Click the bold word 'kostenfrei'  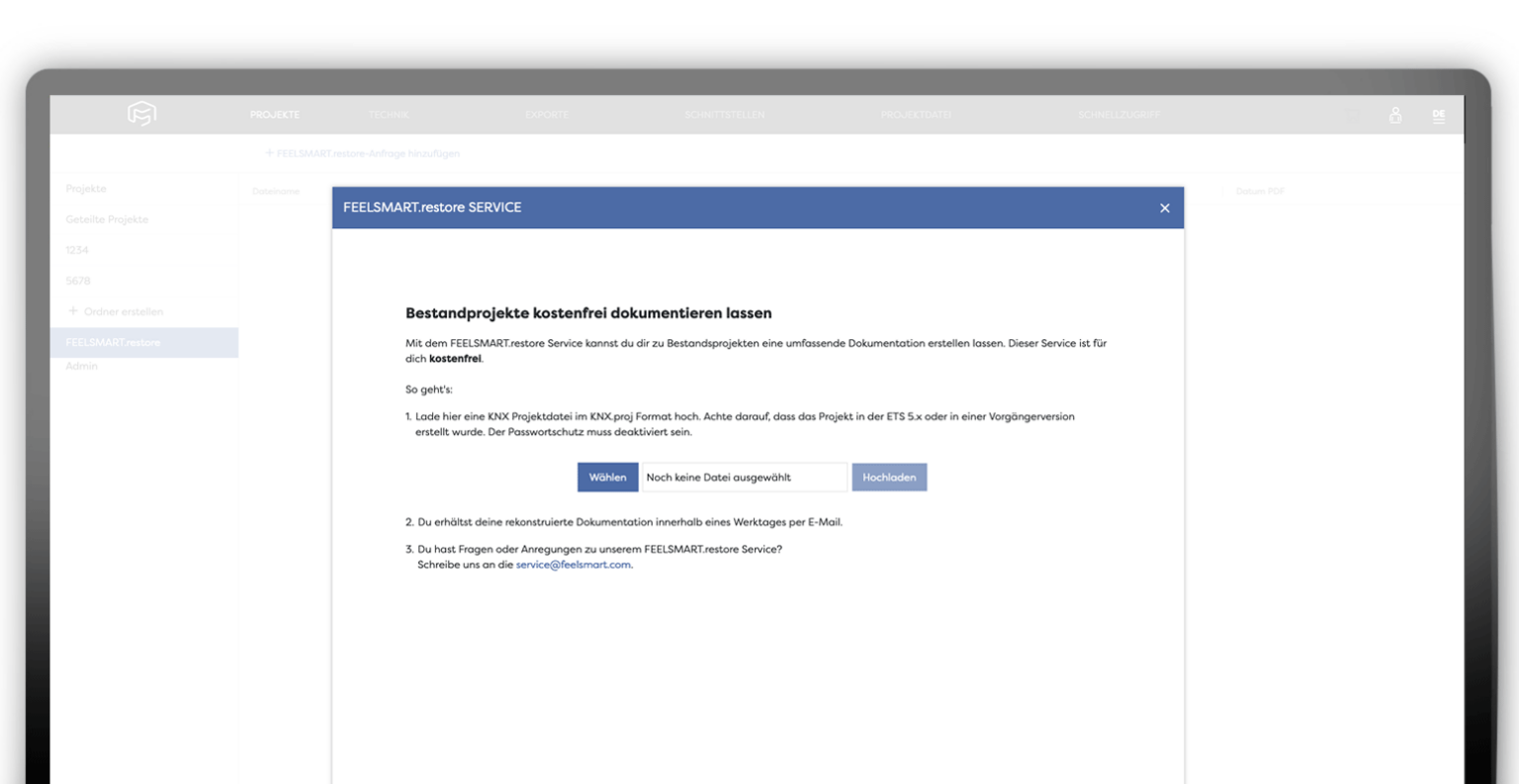[455, 359]
